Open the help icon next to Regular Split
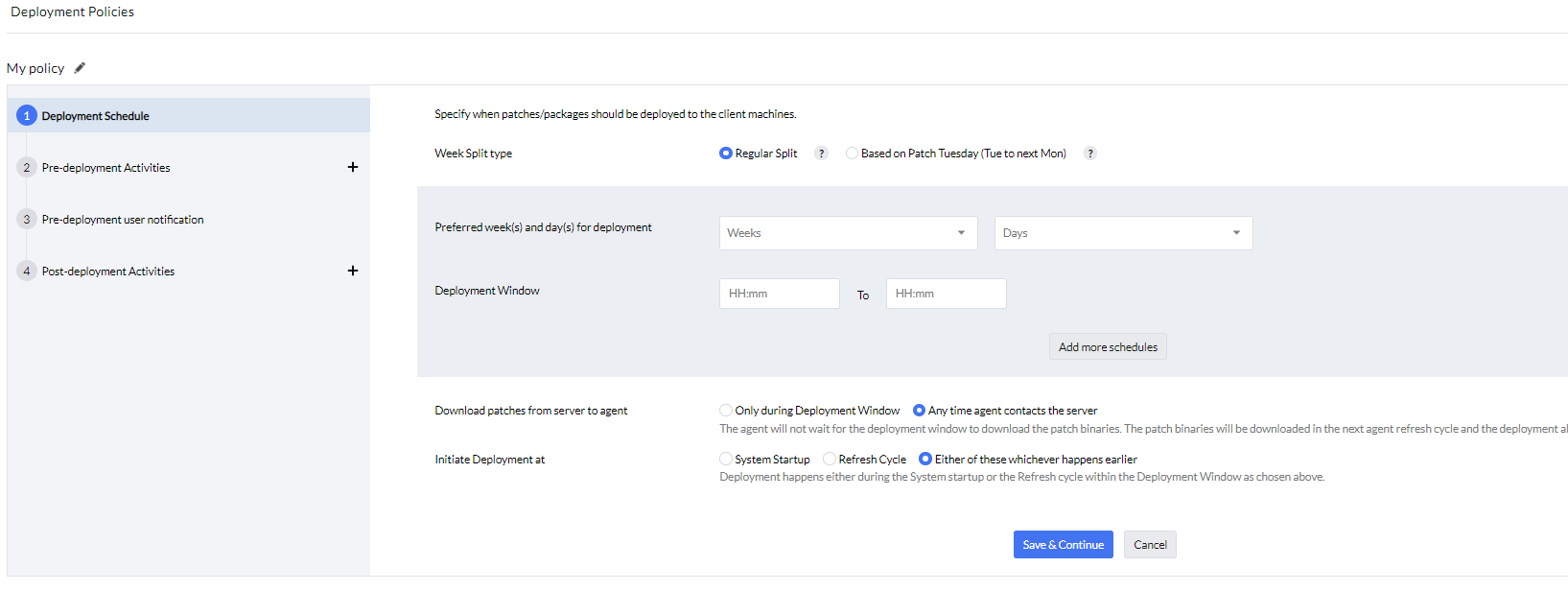This screenshot has height=591, width=1568. (x=821, y=154)
